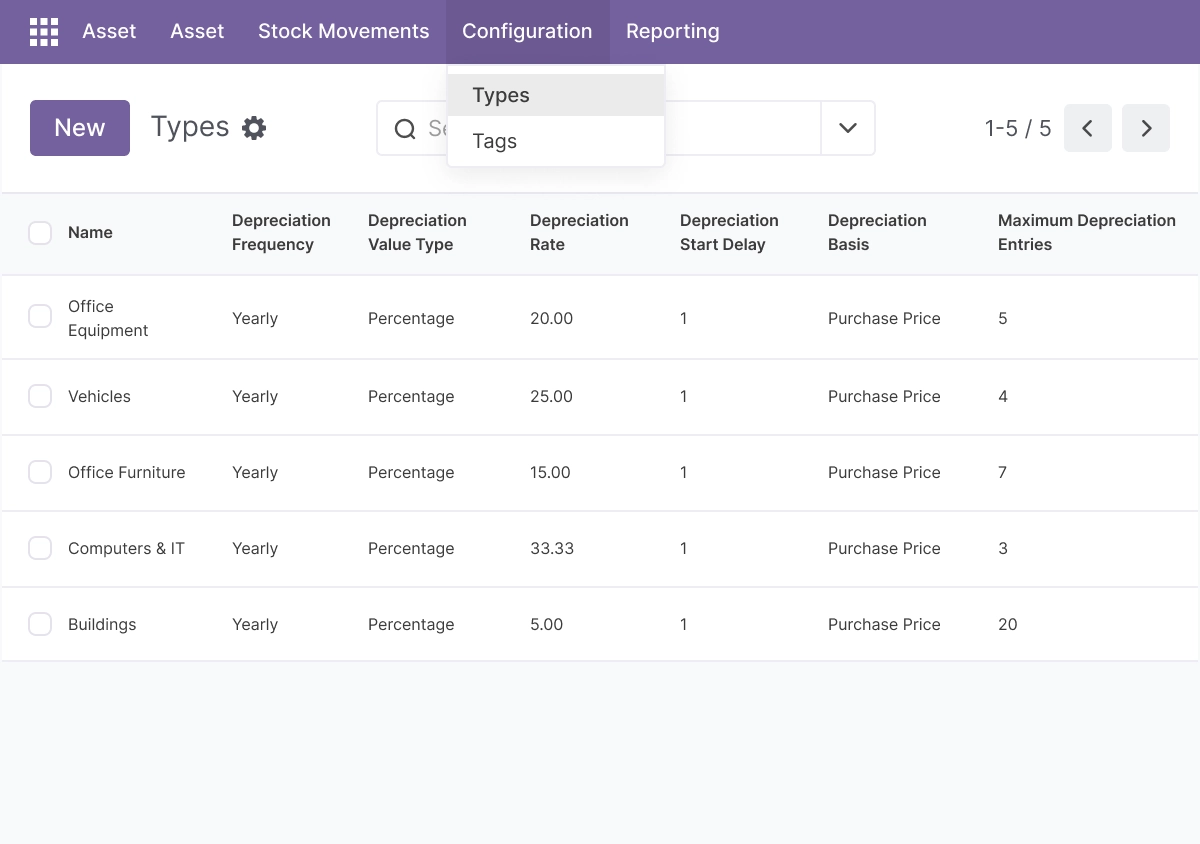1200x844 pixels.
Task: Click Percentage in the Buildings row
Action: coord(411,624)
